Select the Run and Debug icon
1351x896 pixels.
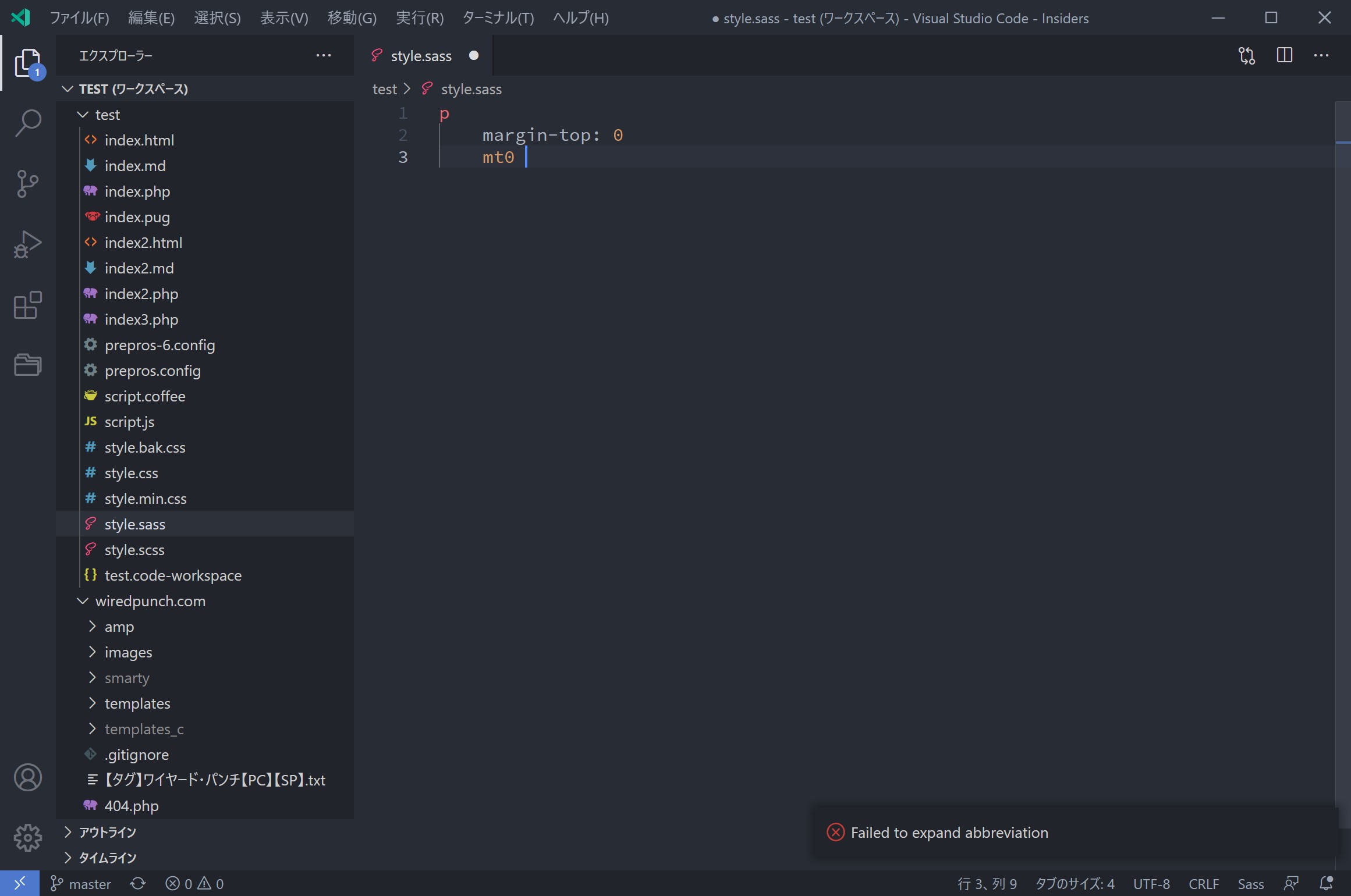[x=27, y=244]
